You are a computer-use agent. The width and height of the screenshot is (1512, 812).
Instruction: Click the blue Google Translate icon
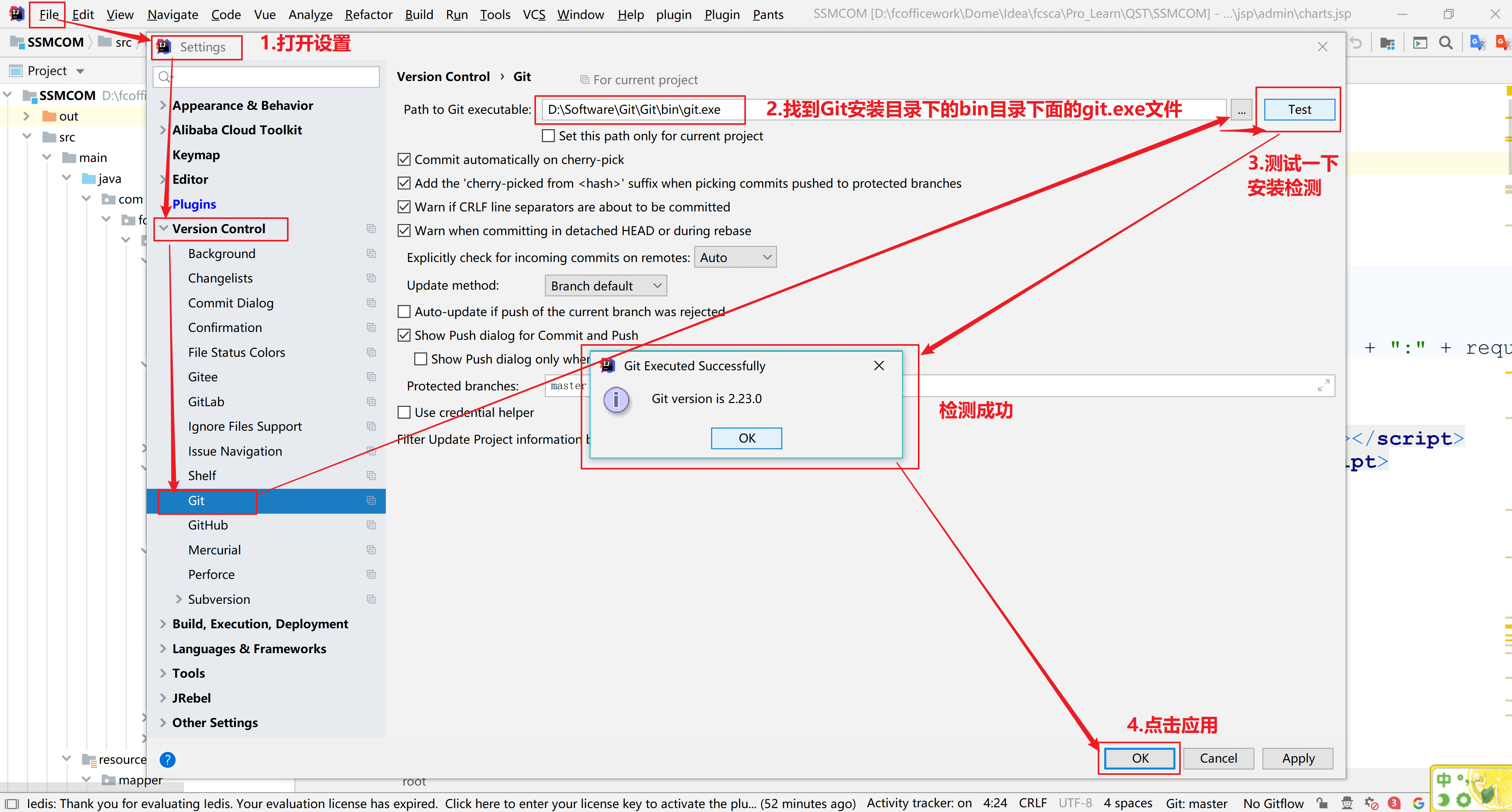(x=1477, y=43)
